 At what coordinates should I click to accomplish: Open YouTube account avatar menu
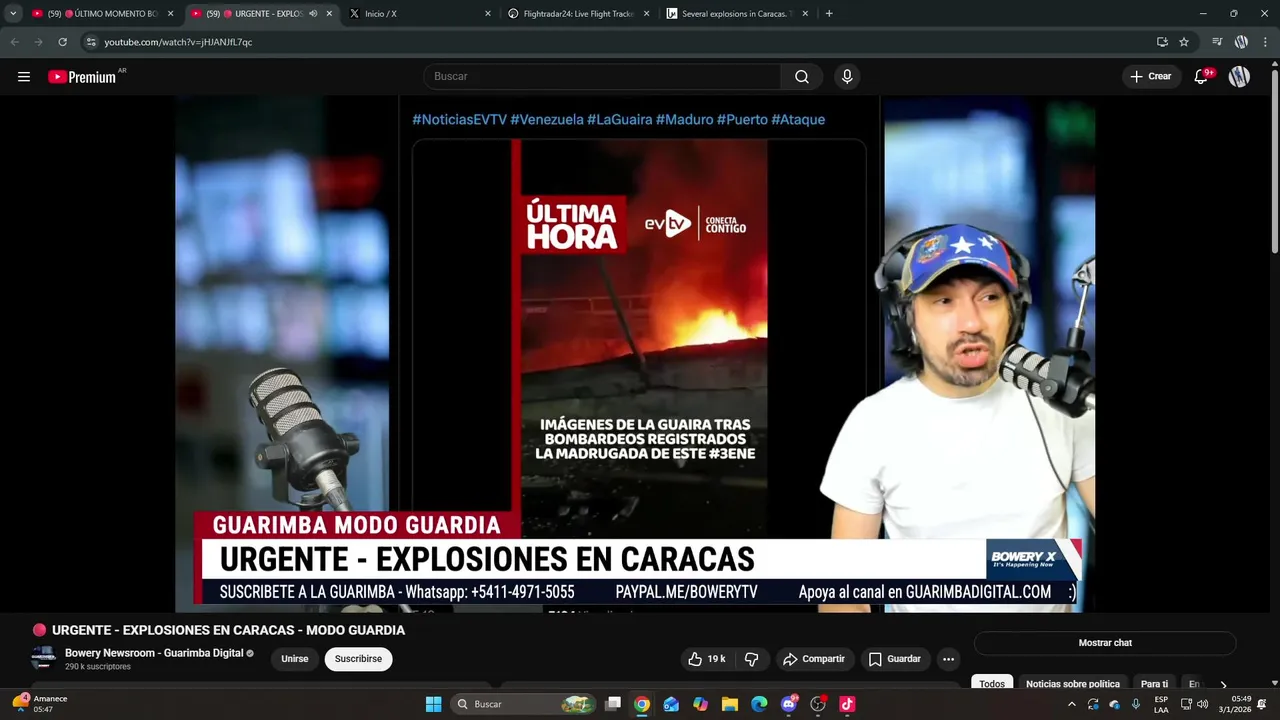coord(1239,77)
